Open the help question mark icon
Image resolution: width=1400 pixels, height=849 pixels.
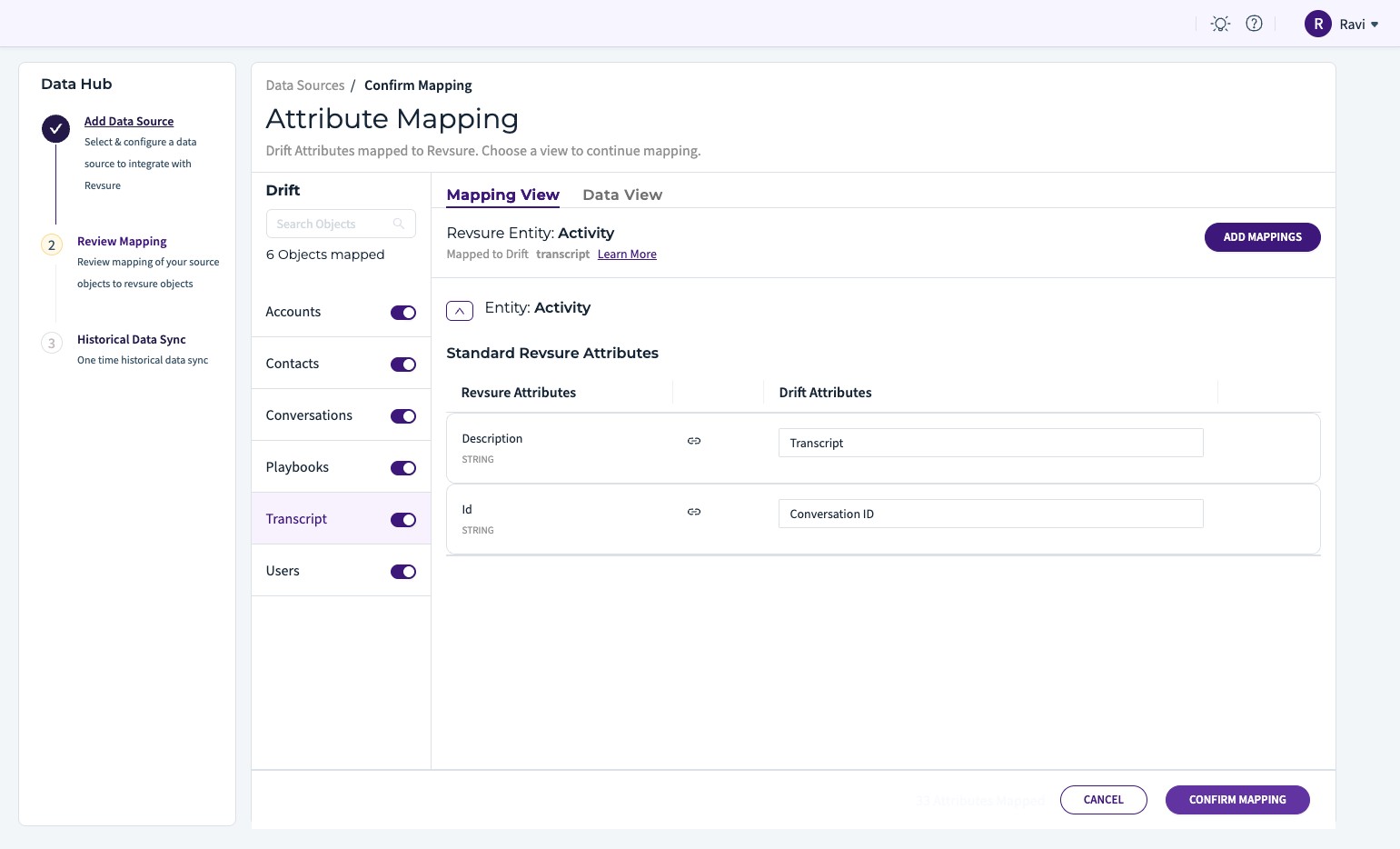click(x=1254, y=24)
